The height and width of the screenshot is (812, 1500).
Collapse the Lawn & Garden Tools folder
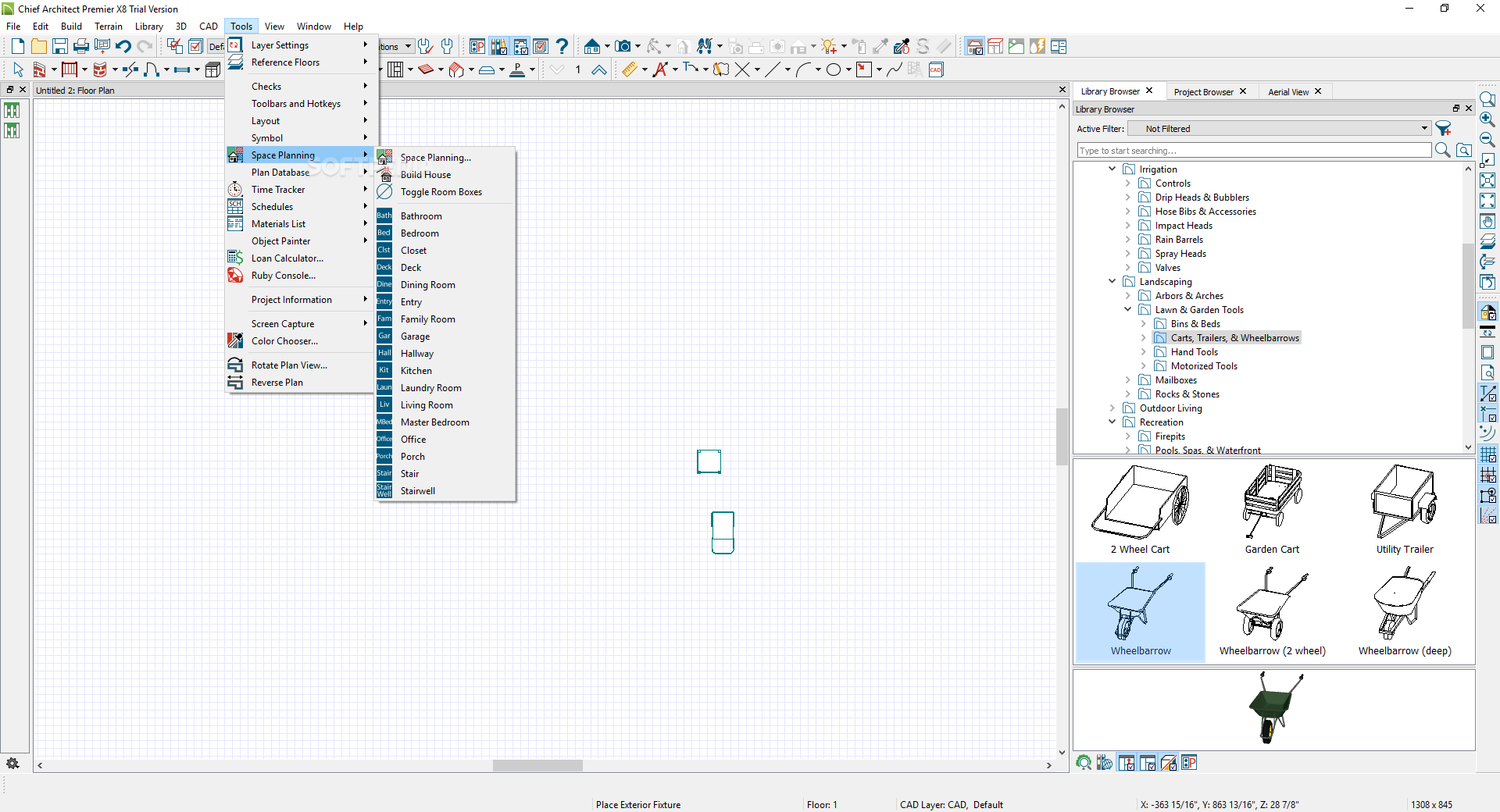coord(1127,309)
